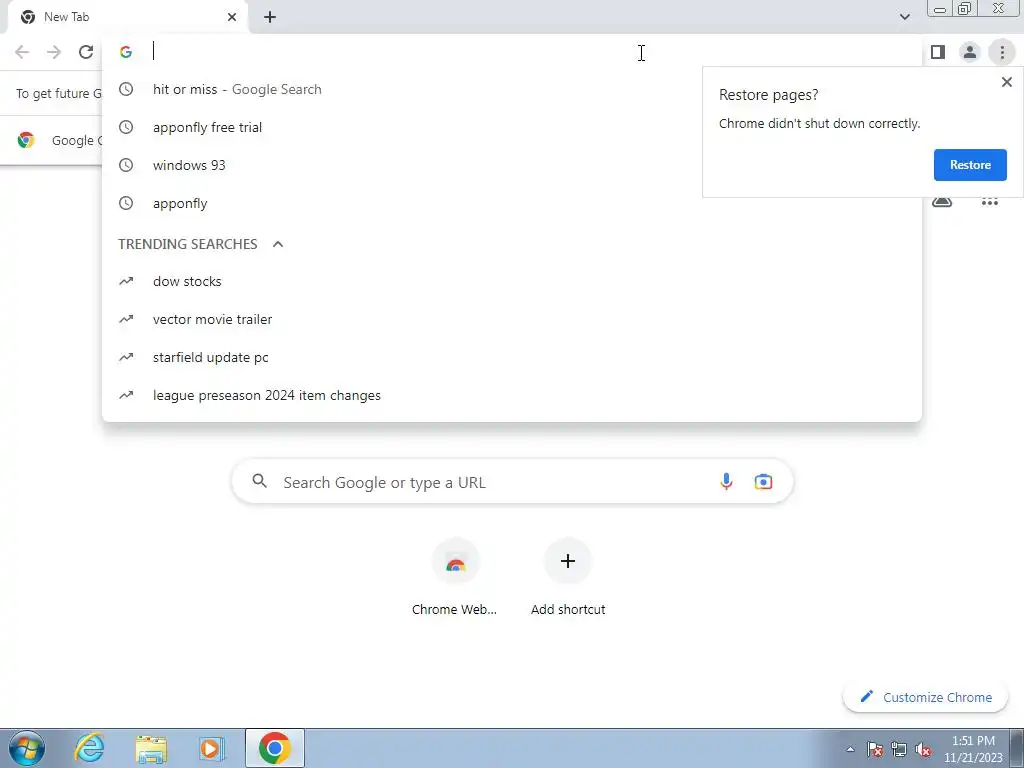Open the tab search dropdown arrow
Viewport: 1024px width, 768px height.
tap(904, 17)
